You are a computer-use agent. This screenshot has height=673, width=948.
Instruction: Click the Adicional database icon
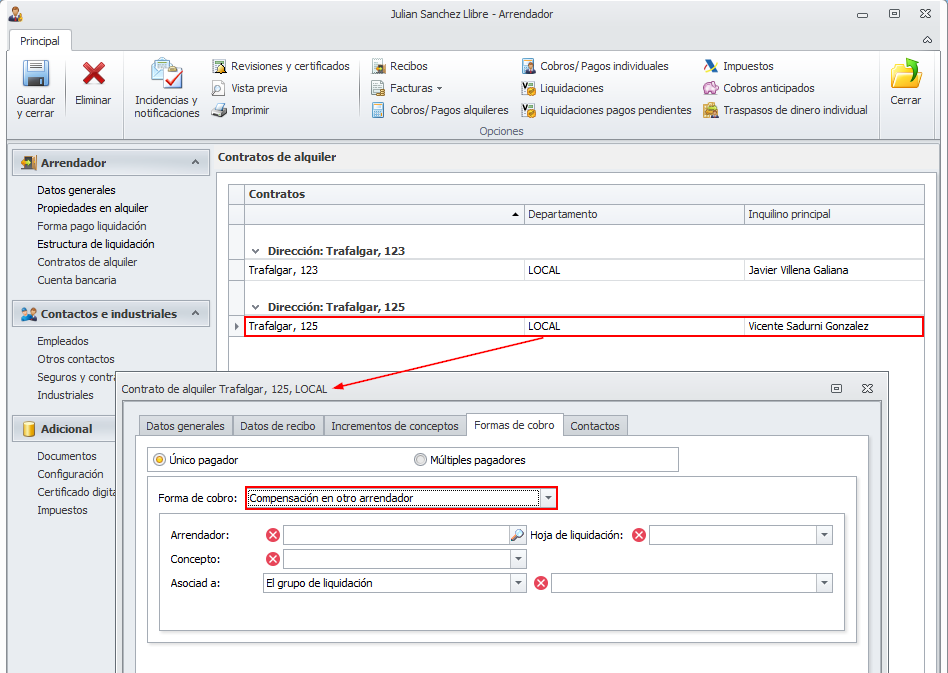(28, 429)
